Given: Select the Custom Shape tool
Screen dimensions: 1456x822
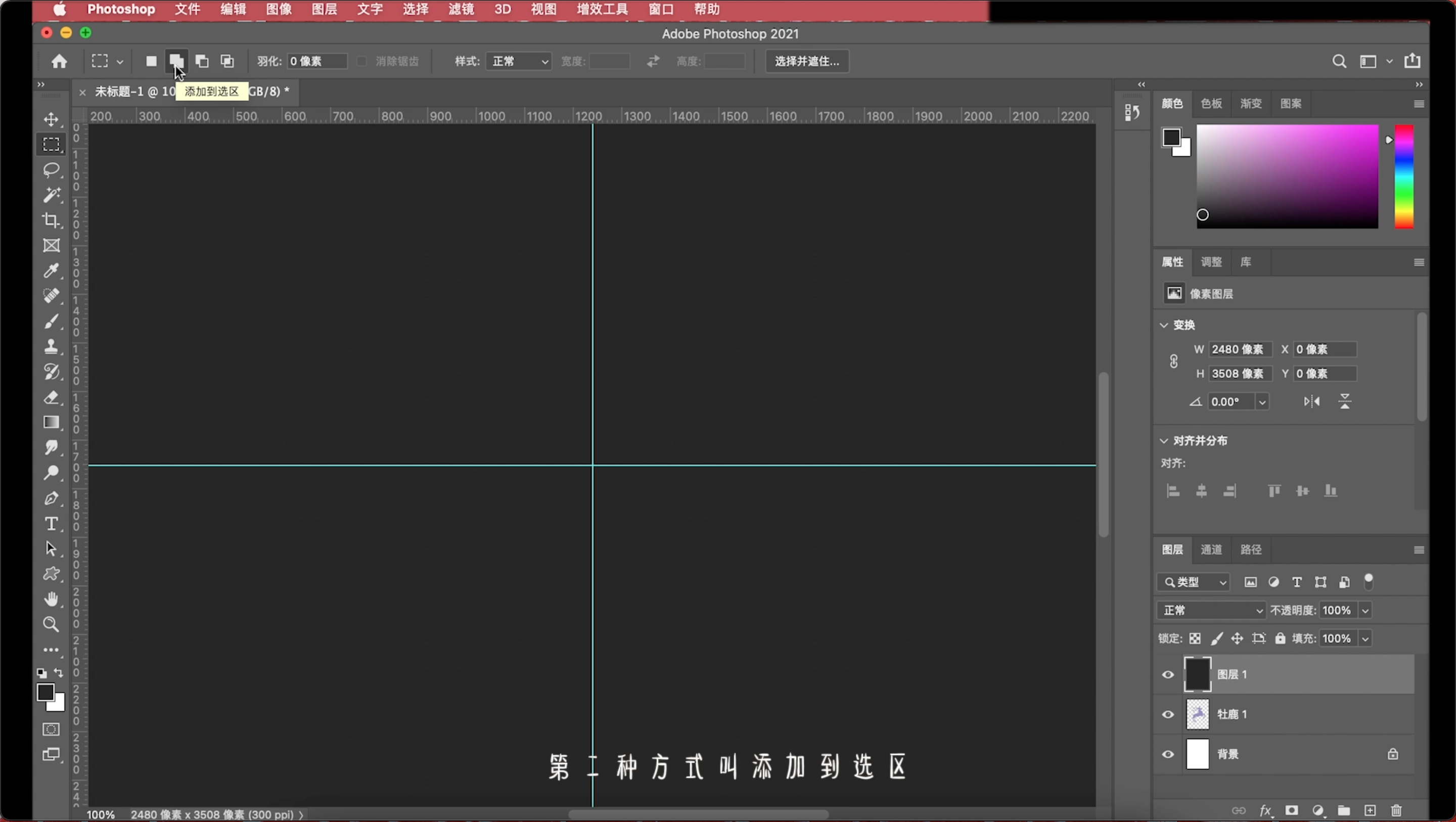Looking at the screenshot, I should (52, 574).
